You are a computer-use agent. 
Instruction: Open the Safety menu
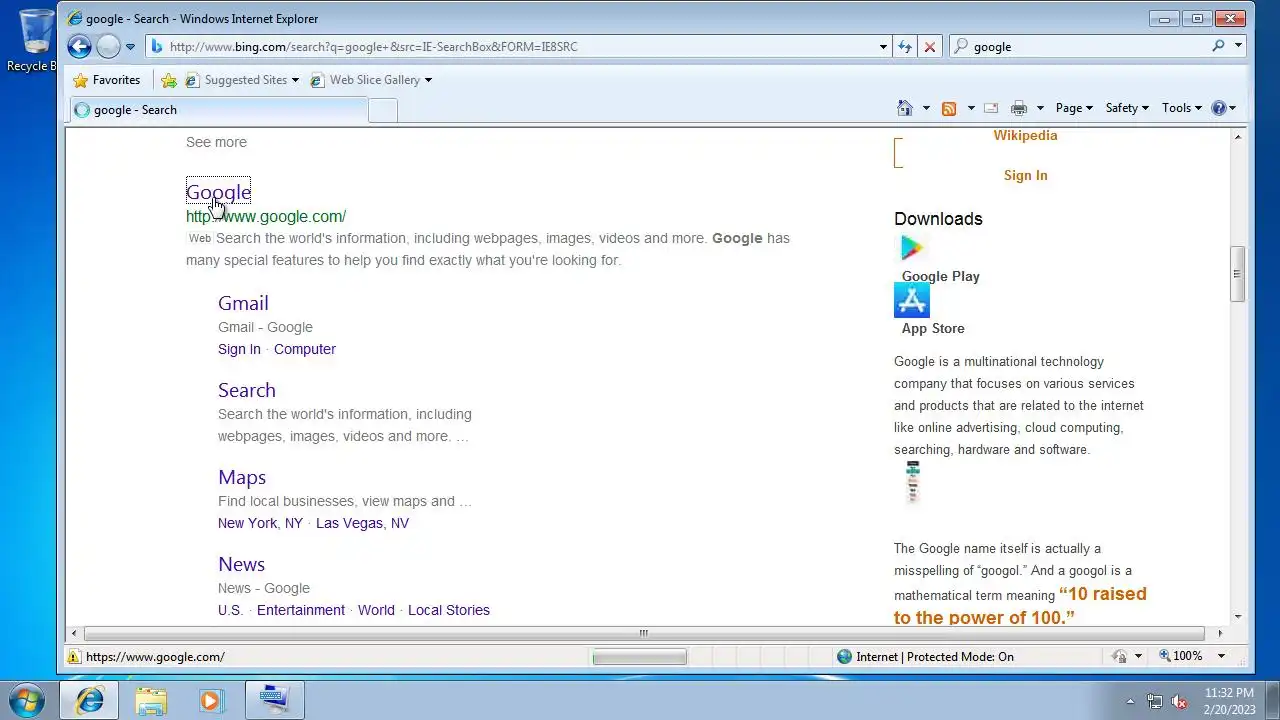1127,108
